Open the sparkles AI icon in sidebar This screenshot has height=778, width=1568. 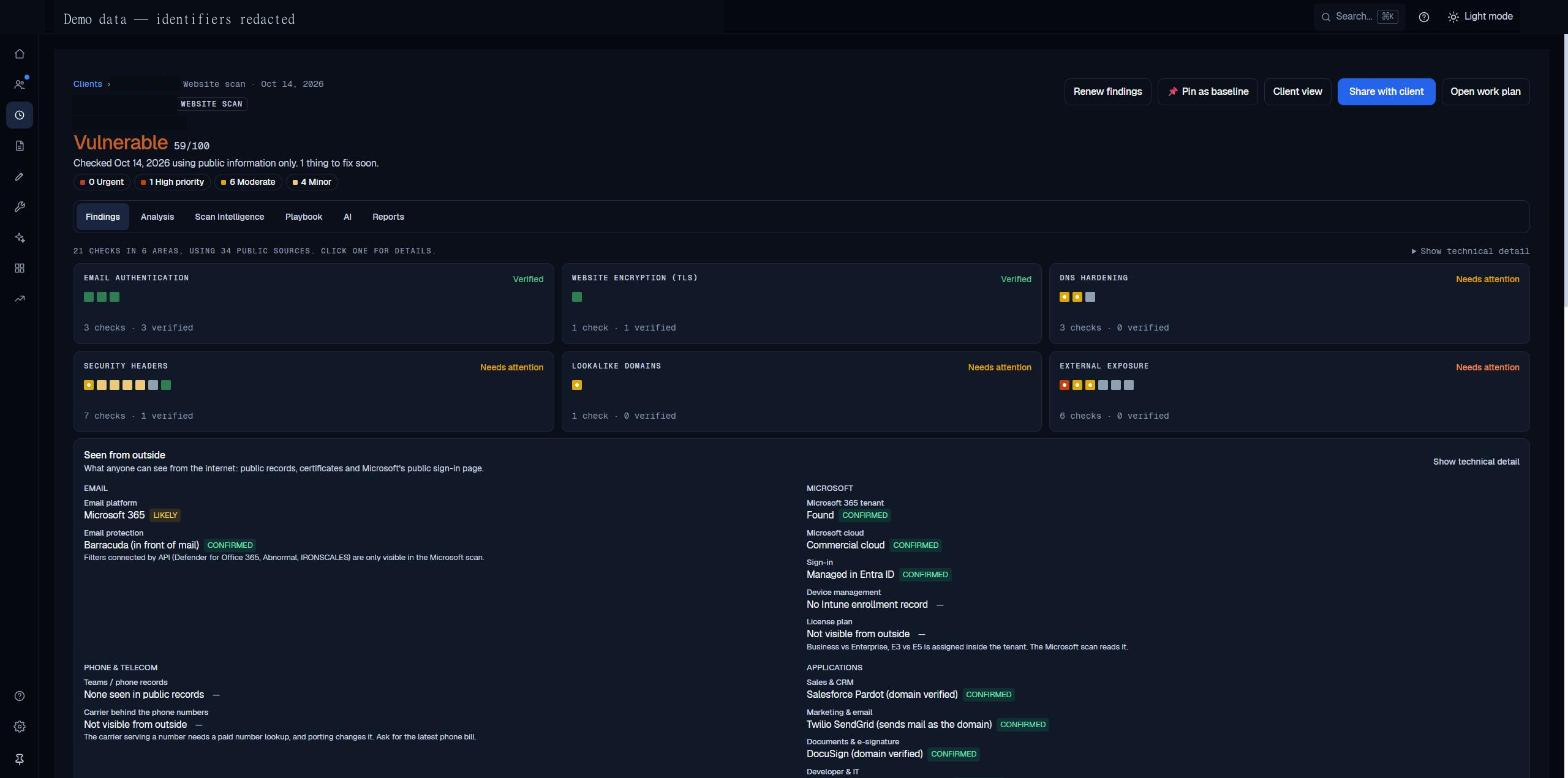19,238
